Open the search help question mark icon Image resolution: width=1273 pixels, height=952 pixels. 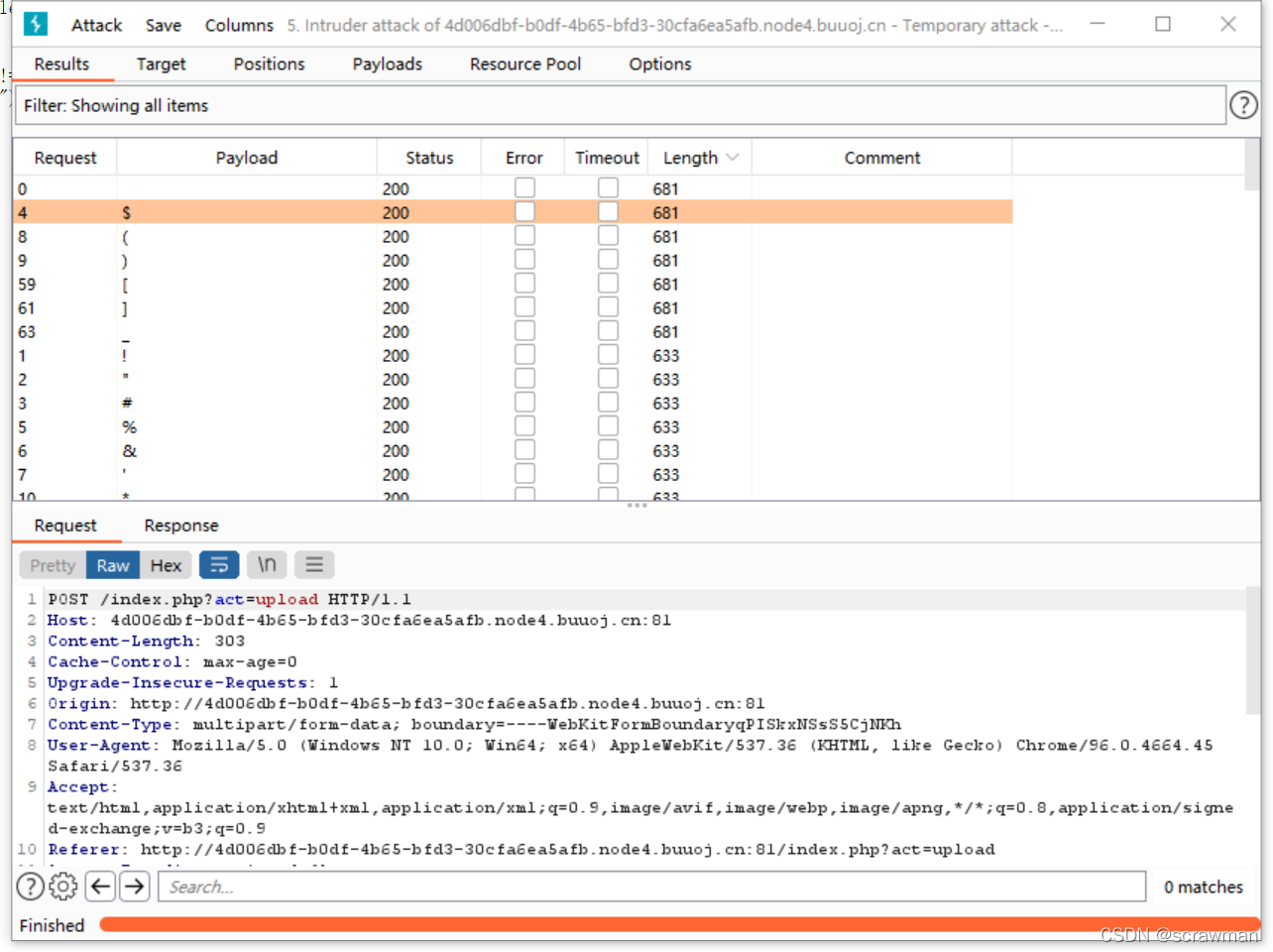click(32, 887)
